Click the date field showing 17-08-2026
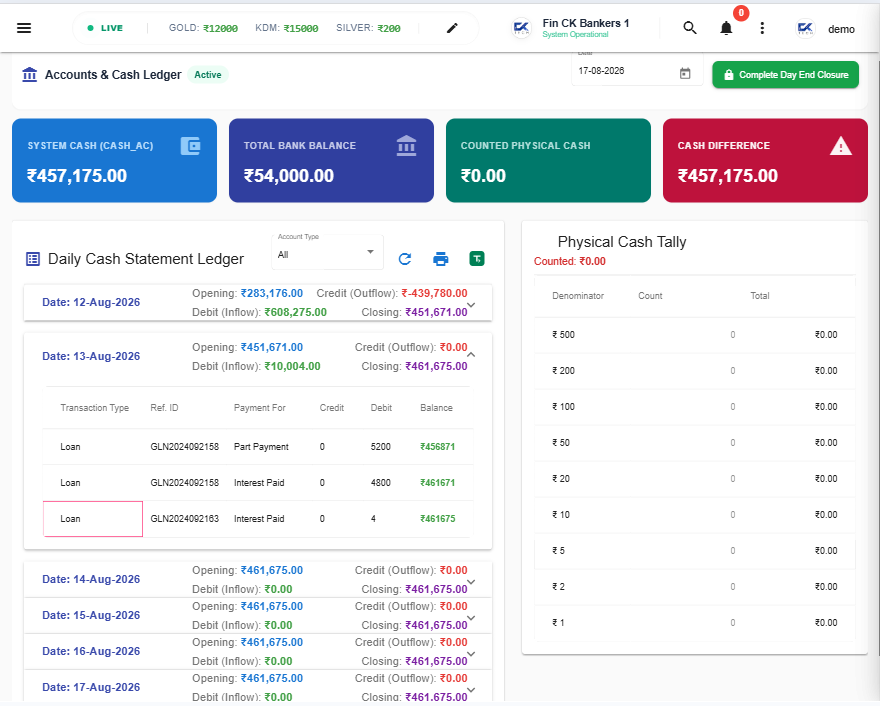The width and height of the screenshot is (880, 706). [637, 71]
